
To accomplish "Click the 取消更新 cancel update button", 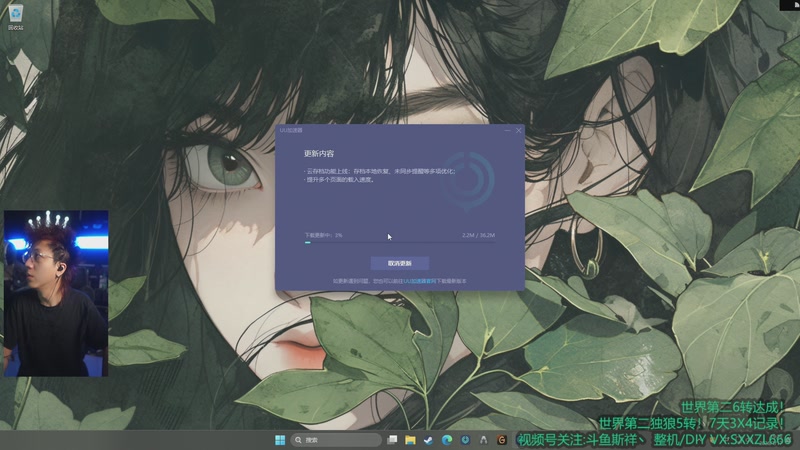I will click(x=399, y=263).
